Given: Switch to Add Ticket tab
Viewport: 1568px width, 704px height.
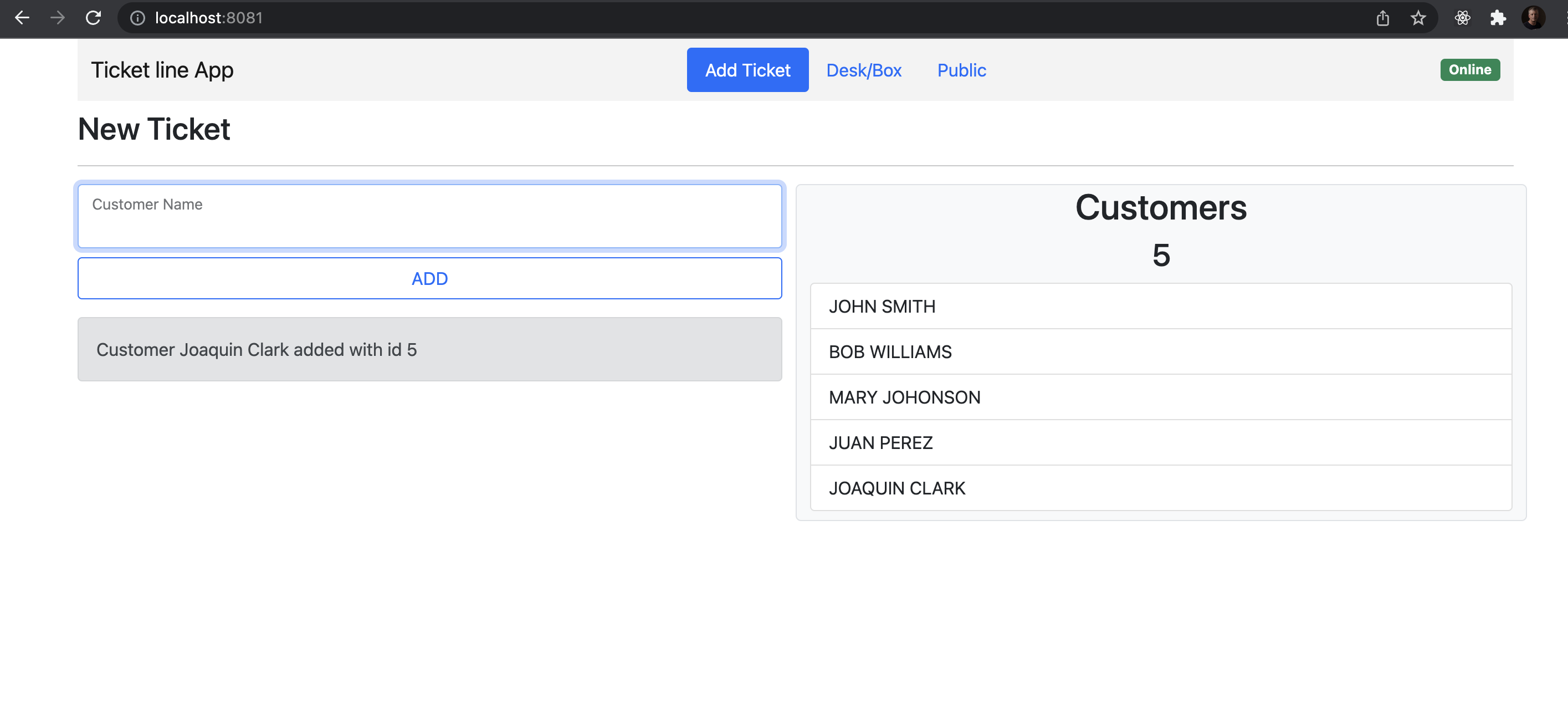Looking at the screenshot, I should (747, 70).
